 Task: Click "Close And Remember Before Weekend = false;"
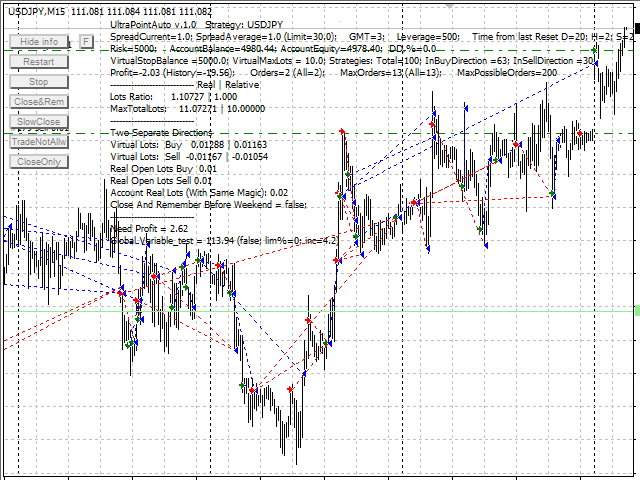[x=209, y=204]
